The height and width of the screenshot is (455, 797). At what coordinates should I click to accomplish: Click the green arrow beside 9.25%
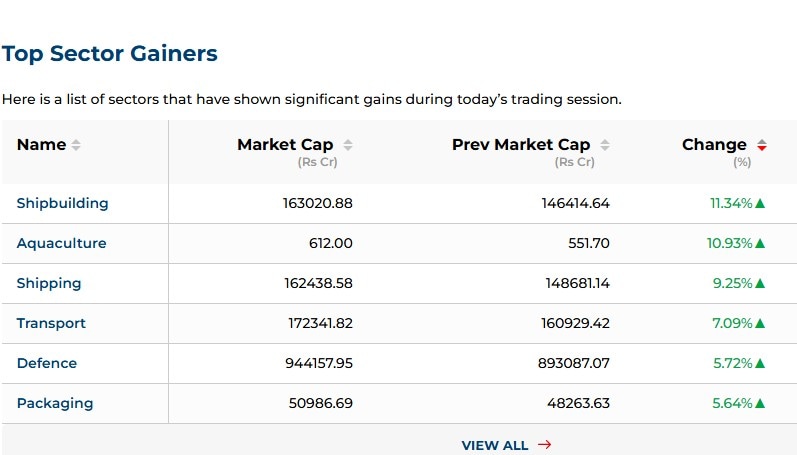point(760,283)
